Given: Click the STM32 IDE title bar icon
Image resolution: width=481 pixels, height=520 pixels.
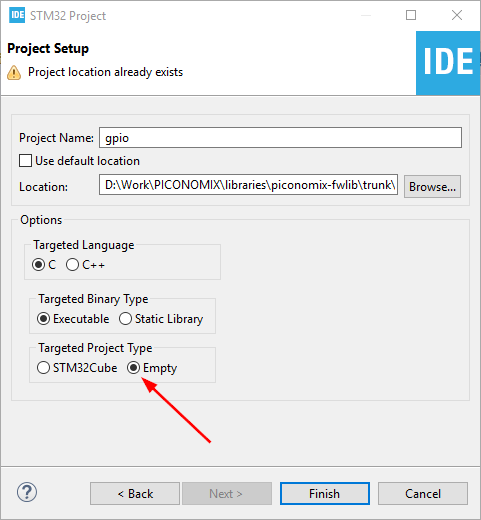Looking at the screenshot, I should click(x=17, y=15).
